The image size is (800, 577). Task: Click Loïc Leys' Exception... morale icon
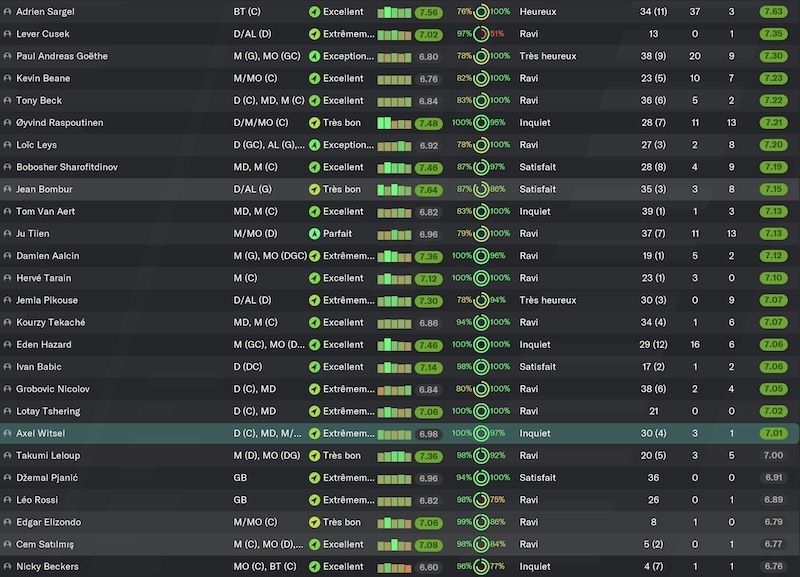pos(314,145)
